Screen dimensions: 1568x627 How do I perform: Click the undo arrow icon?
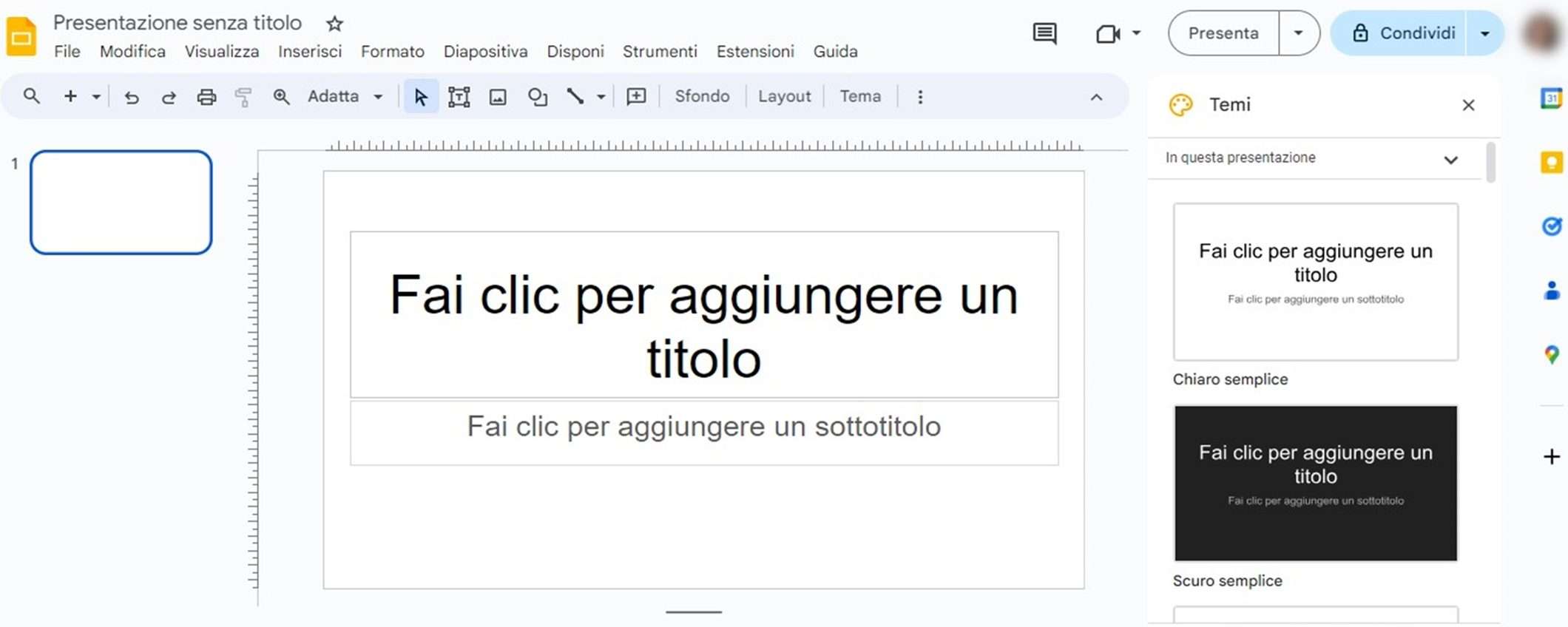point(132,97)
